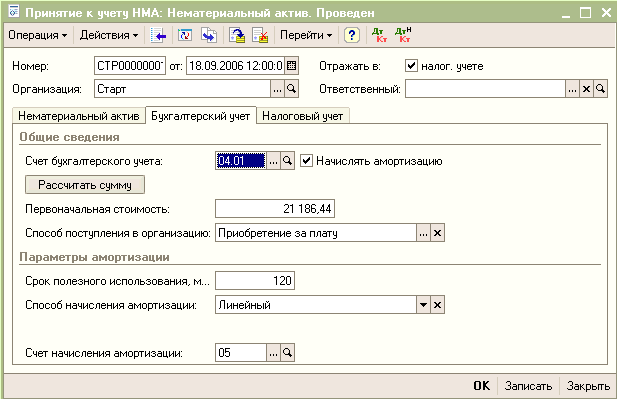Open the Перейти dropdown menu
617x399 pixels.
(306, 35)
